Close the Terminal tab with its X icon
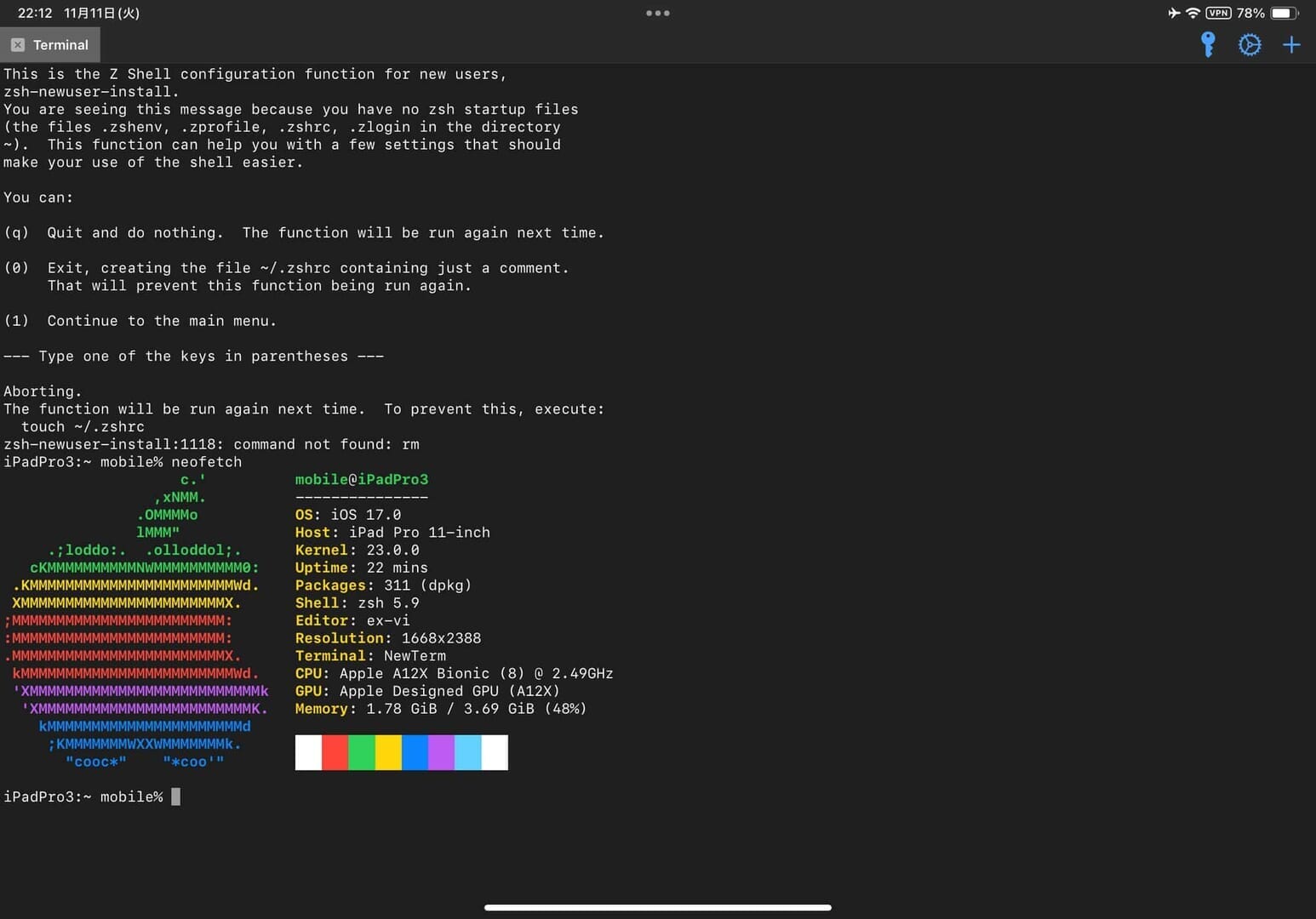This screenshot has height=919, width=1316. 17,45
